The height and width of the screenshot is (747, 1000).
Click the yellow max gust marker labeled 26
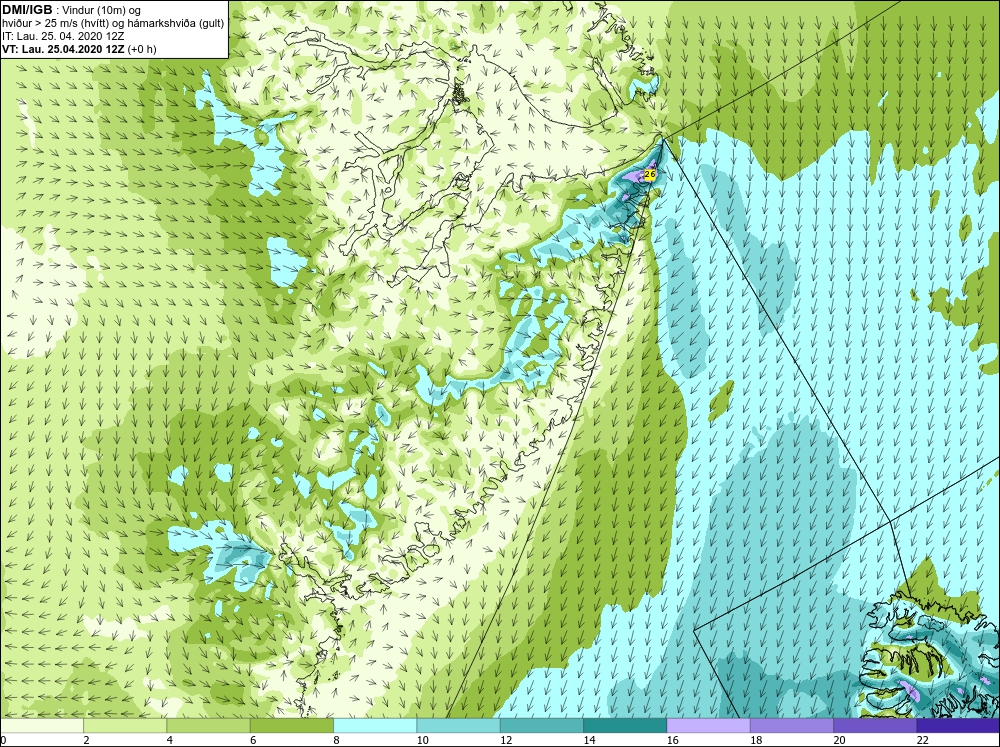(x=650, y=174)
